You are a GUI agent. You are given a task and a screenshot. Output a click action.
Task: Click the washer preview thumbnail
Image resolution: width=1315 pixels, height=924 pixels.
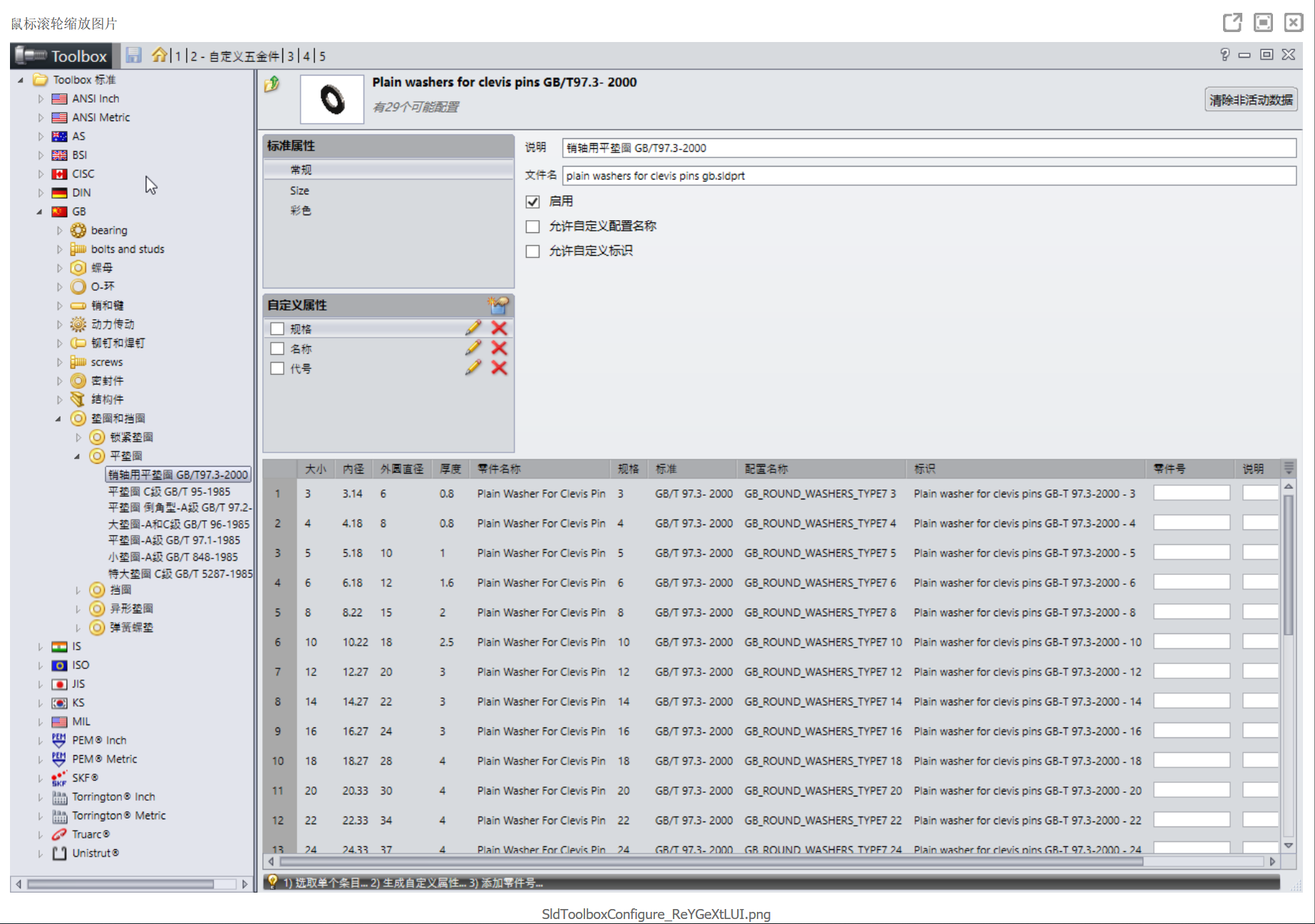point(332,99)
